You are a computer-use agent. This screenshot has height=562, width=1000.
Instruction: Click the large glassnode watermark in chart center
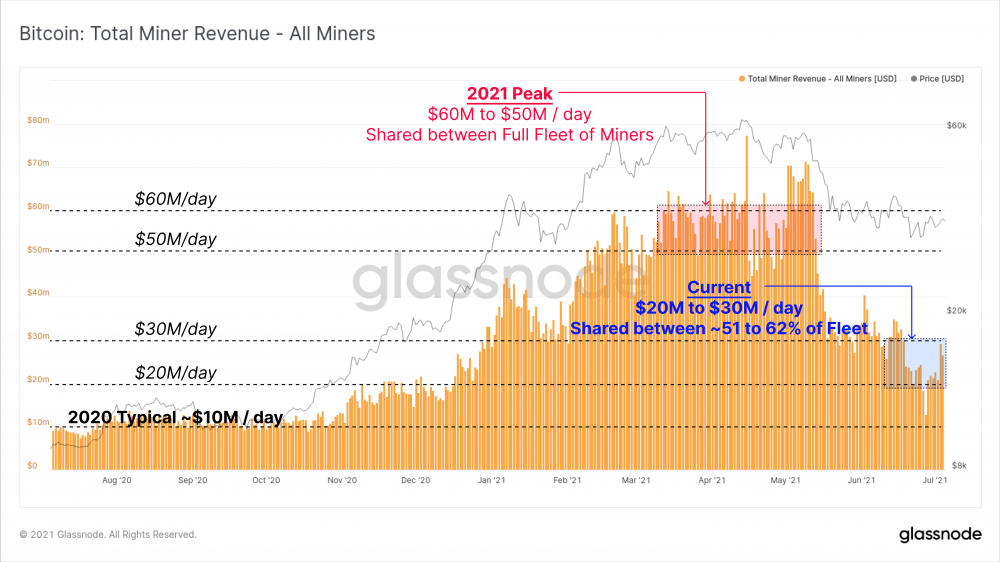click(x=500, y=285)
